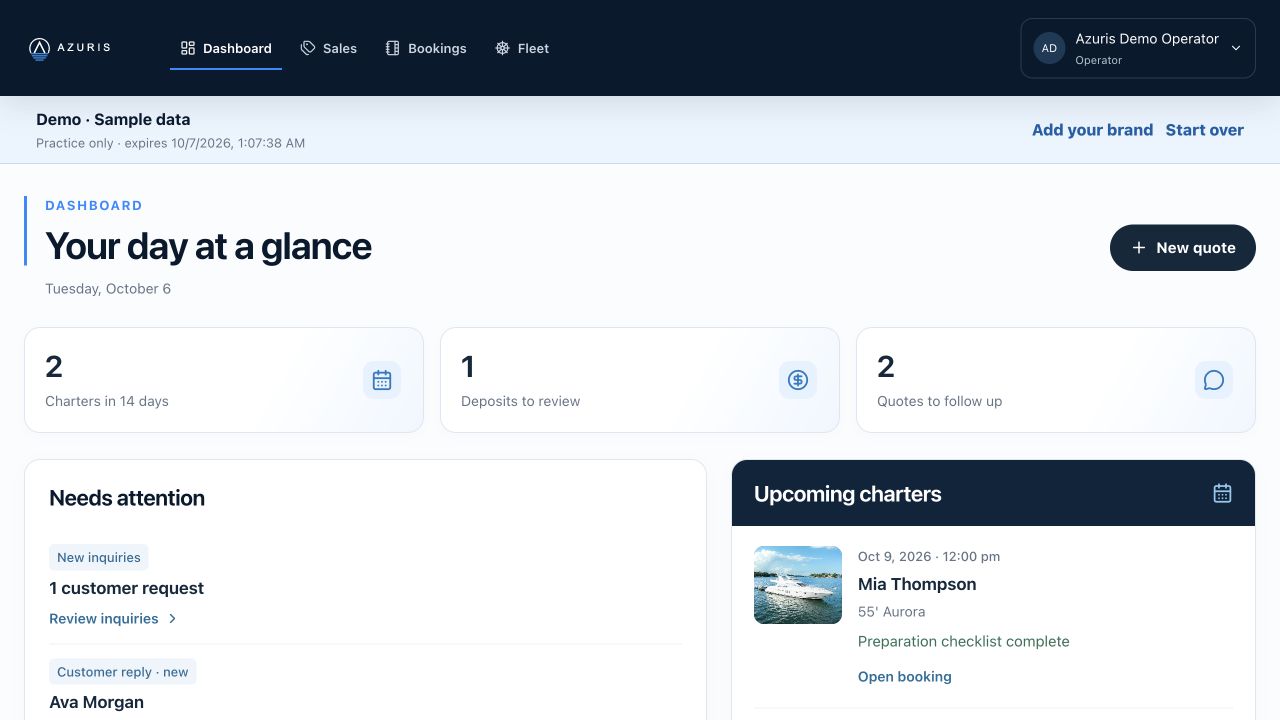1280x720 pixels.
Task: Click the 1 customer request text
Action: [x=127, y=588]
